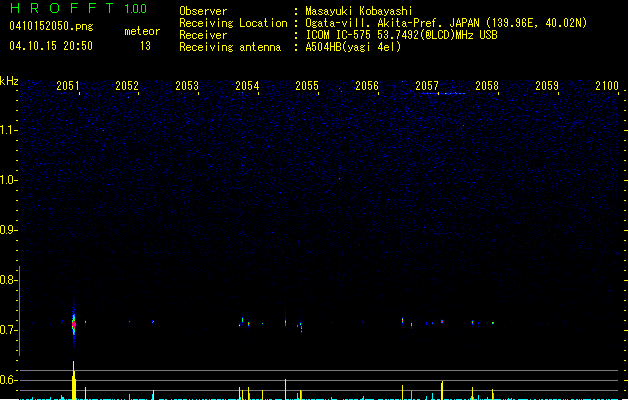Image resolution: width=629 pixels, height=400 pixels.
Task: Click the tallest yellow intensity bar near 2051
Action: 74,380
